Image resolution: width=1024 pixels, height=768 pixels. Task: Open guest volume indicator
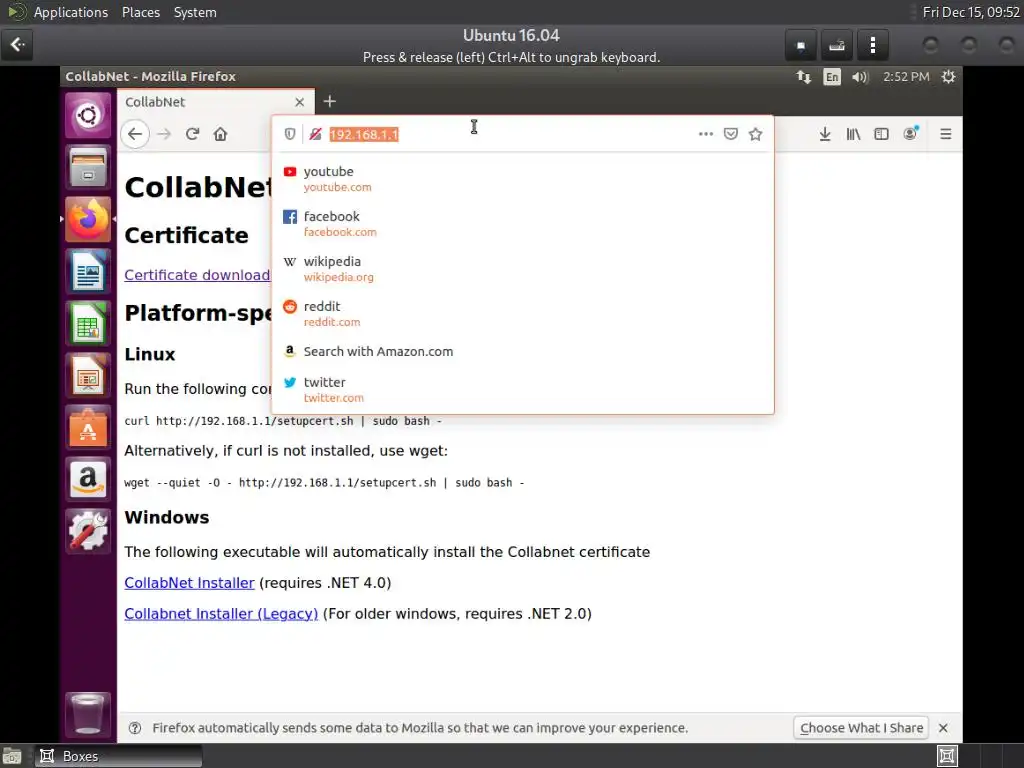click(x=860, y=77)
